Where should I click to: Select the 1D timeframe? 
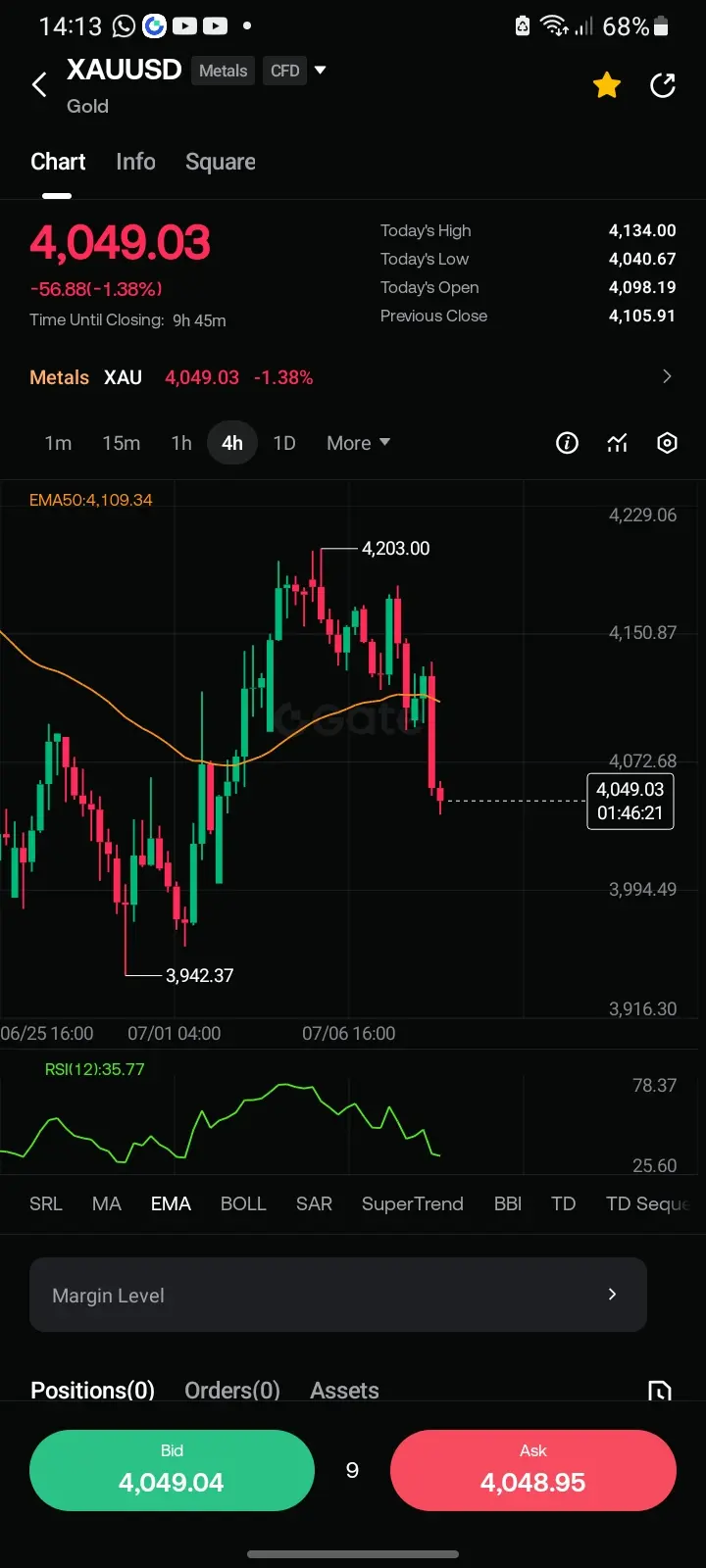click(284, 443)
